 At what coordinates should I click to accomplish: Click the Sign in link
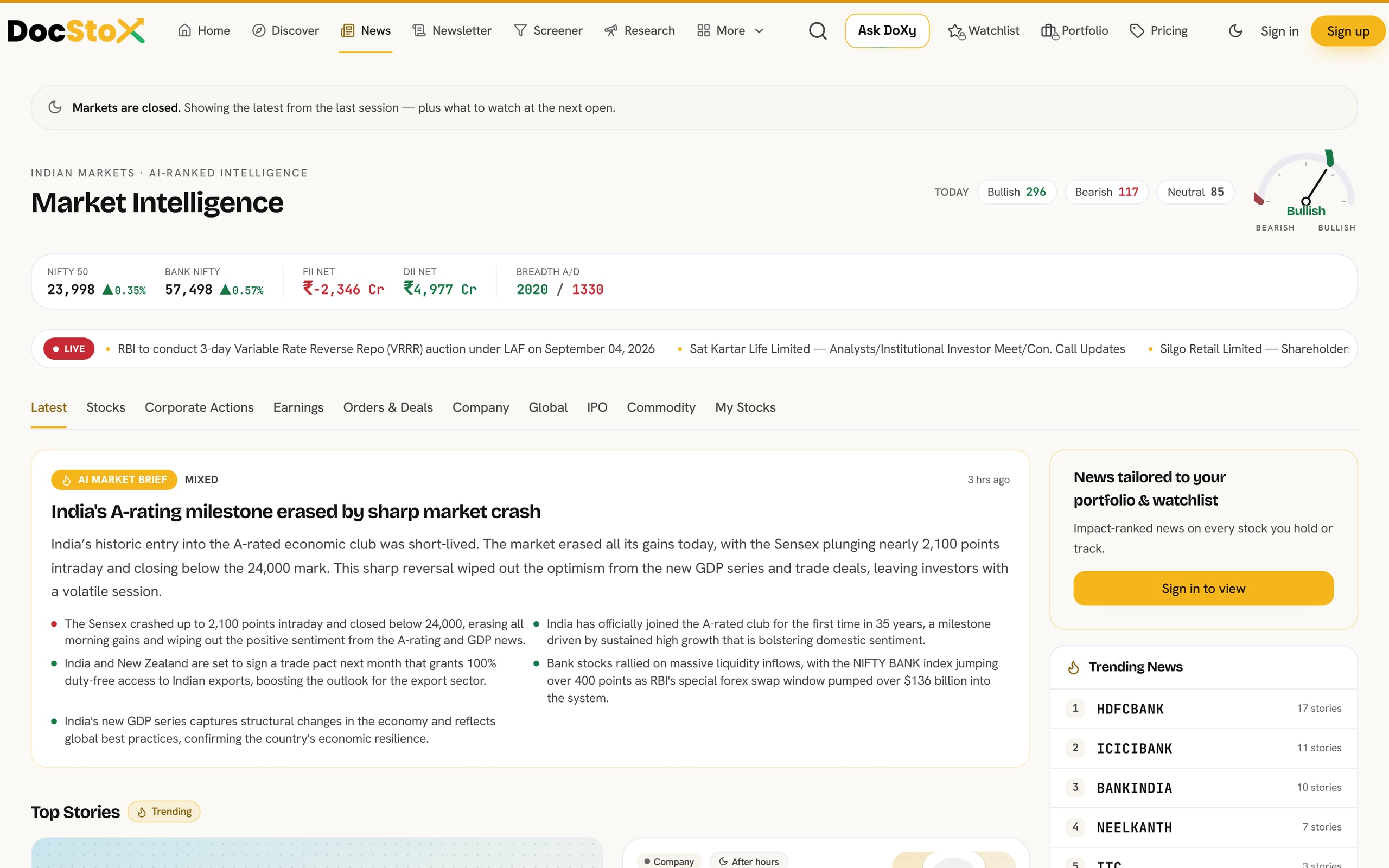click(1279, 31)
